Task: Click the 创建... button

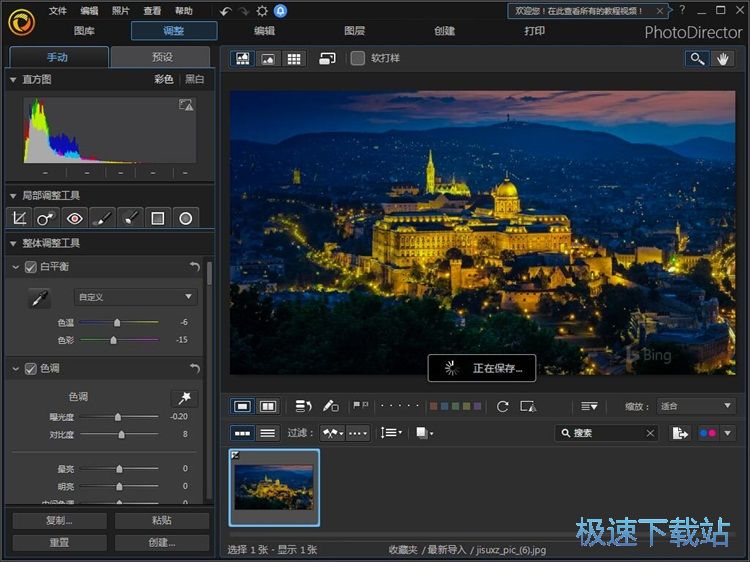Action: click(x=162, y=542)
